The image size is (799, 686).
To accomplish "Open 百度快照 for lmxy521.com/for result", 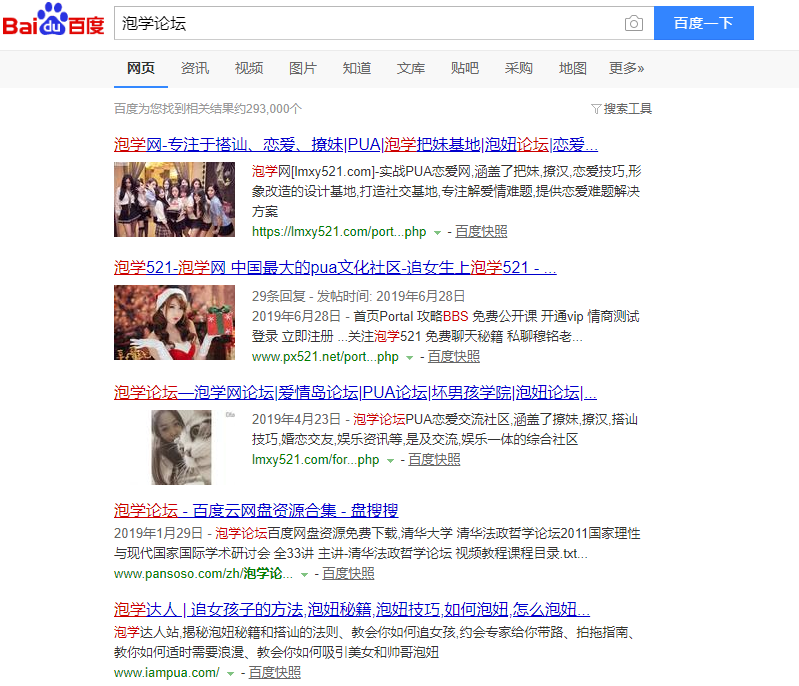I will click(x=434, y=460).
